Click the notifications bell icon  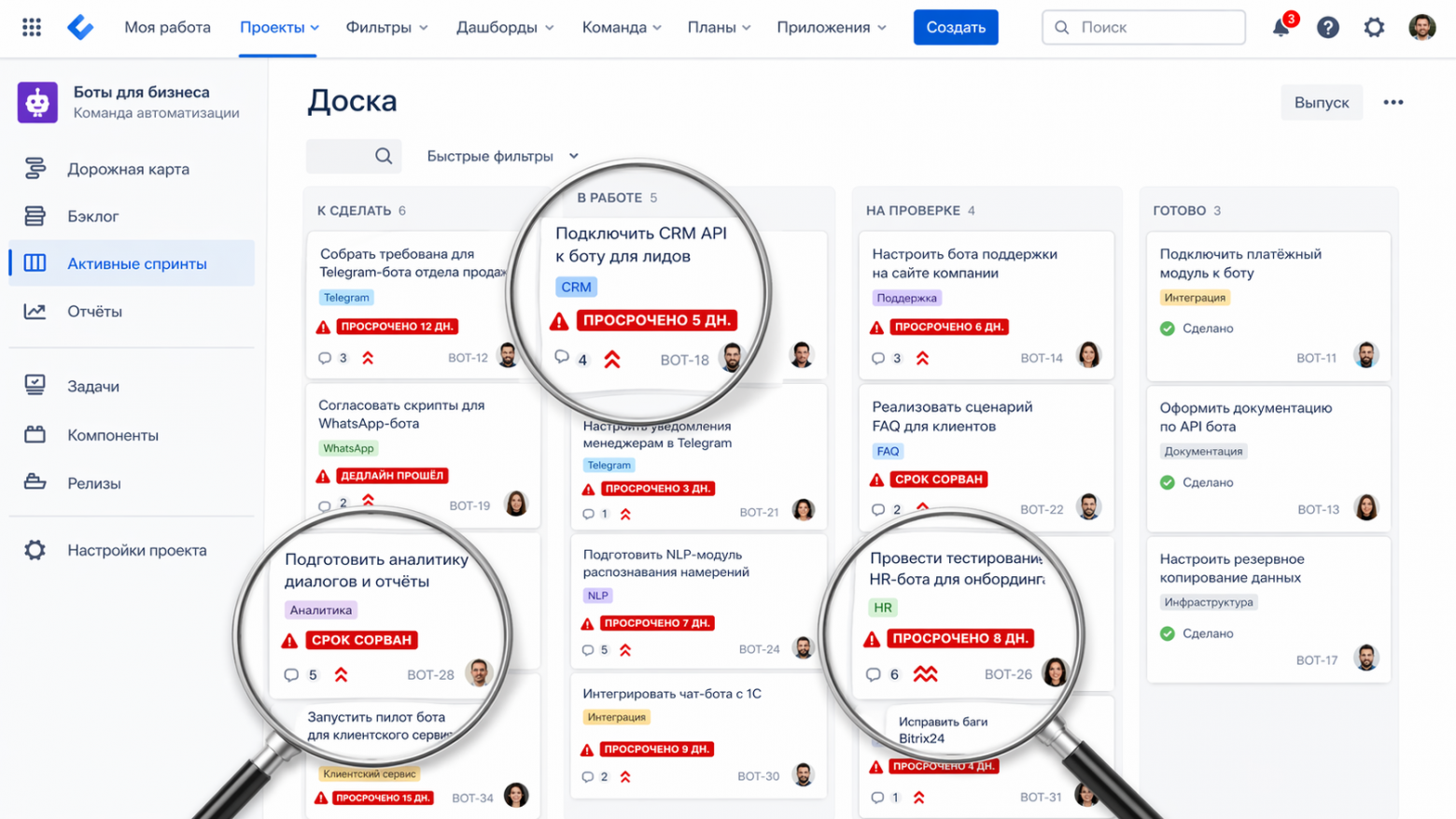click(x=1281, y=27)
